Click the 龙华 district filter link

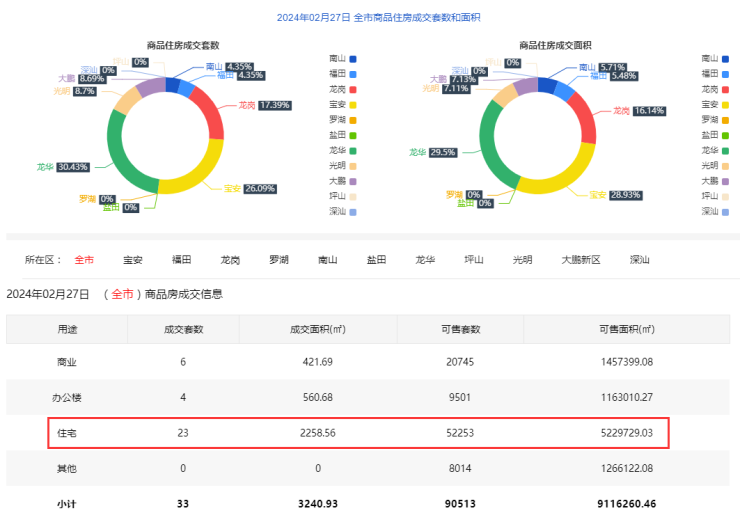coord(425,260)
